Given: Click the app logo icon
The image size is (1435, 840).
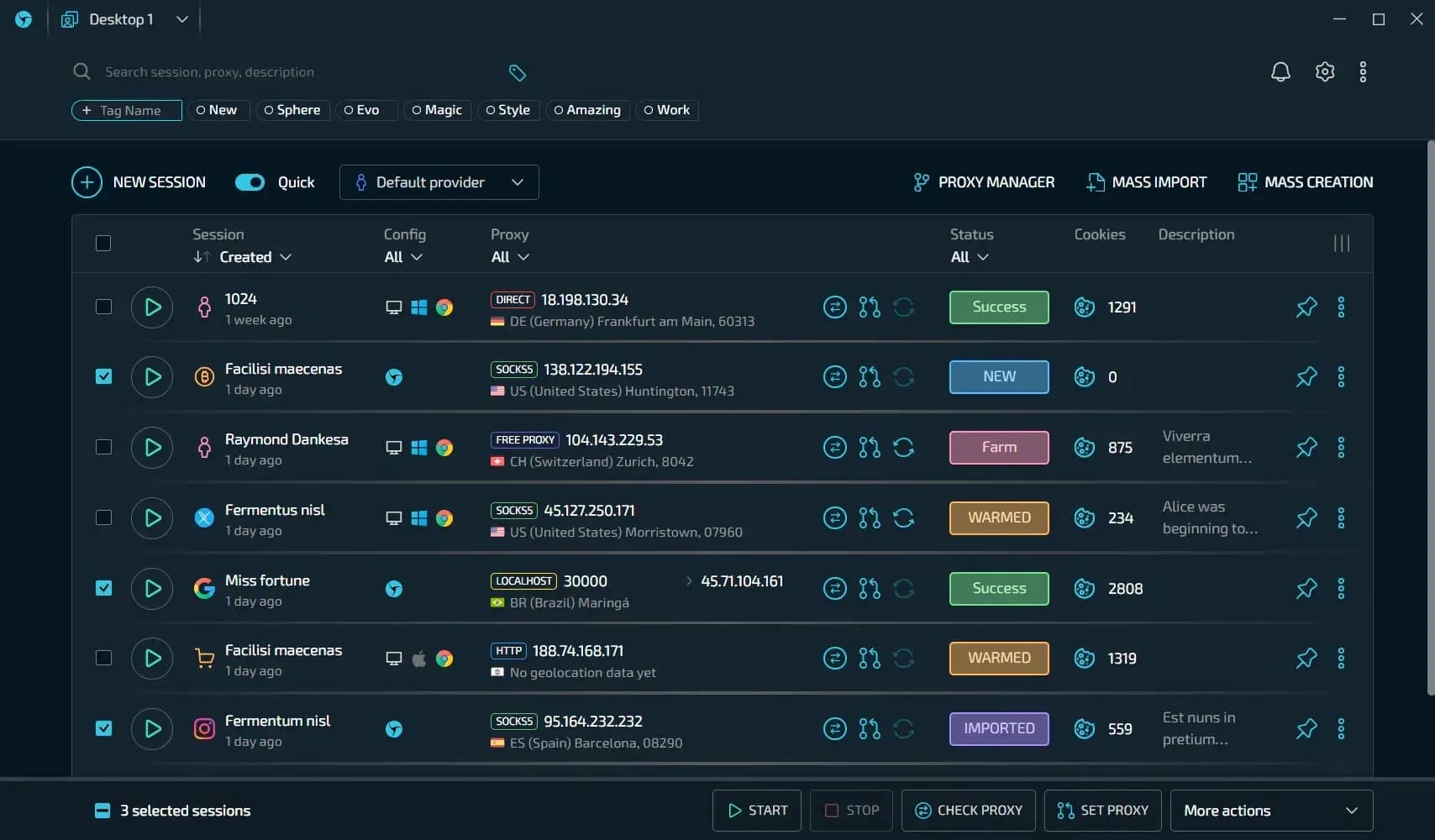Looking at the screenshot, I should [x=24, y=19].
